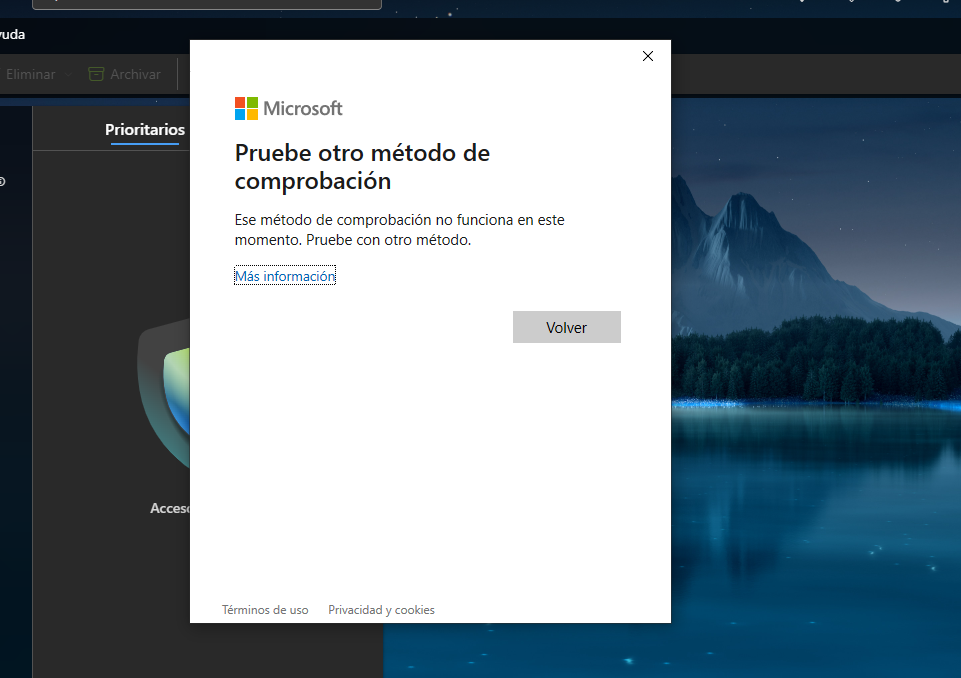Open the Privacidad y cookies link
Screen dimensions: 961x678
381,609
